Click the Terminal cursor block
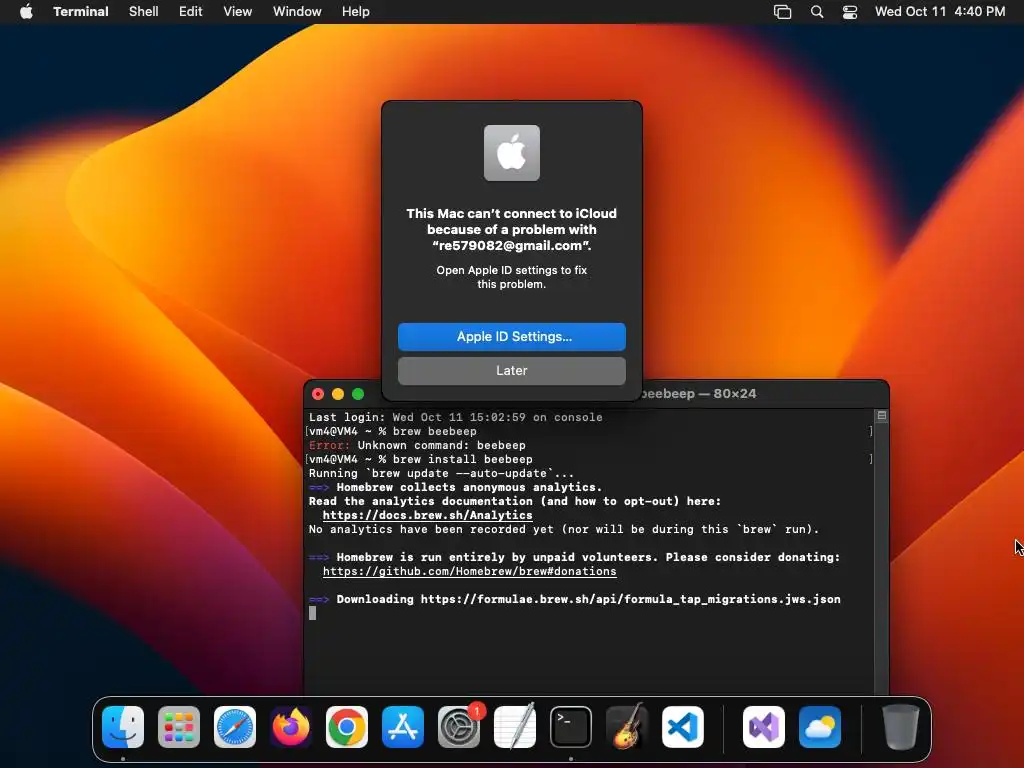1024x768 pixels. click(313, 613)
